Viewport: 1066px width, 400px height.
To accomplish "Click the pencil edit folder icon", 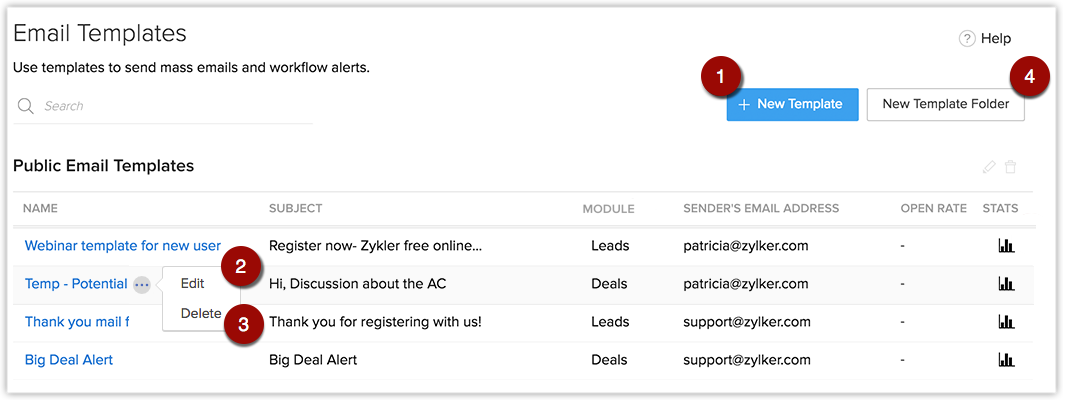I will pyautogui.click(x=989, y=167).
